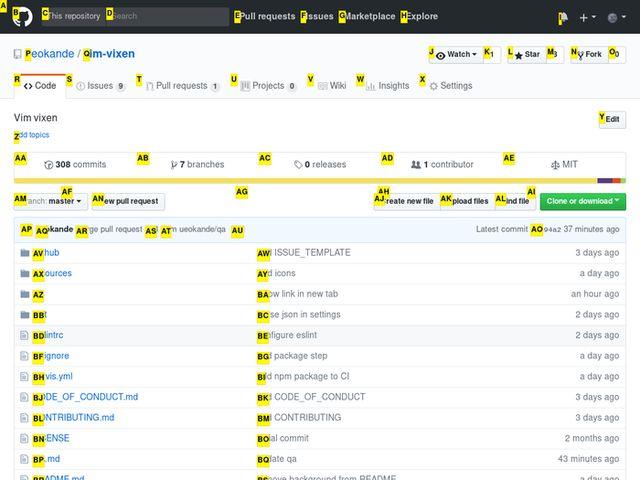
Task: Switch to the Issues tab
Action: coord(100,86)
